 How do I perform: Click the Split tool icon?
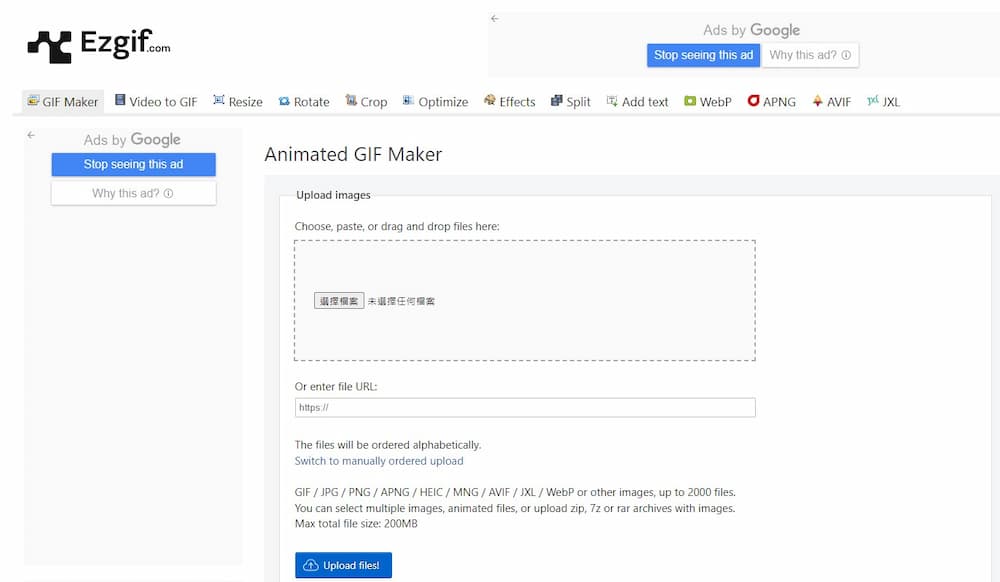pyautogui.click(x=556, y=101)
